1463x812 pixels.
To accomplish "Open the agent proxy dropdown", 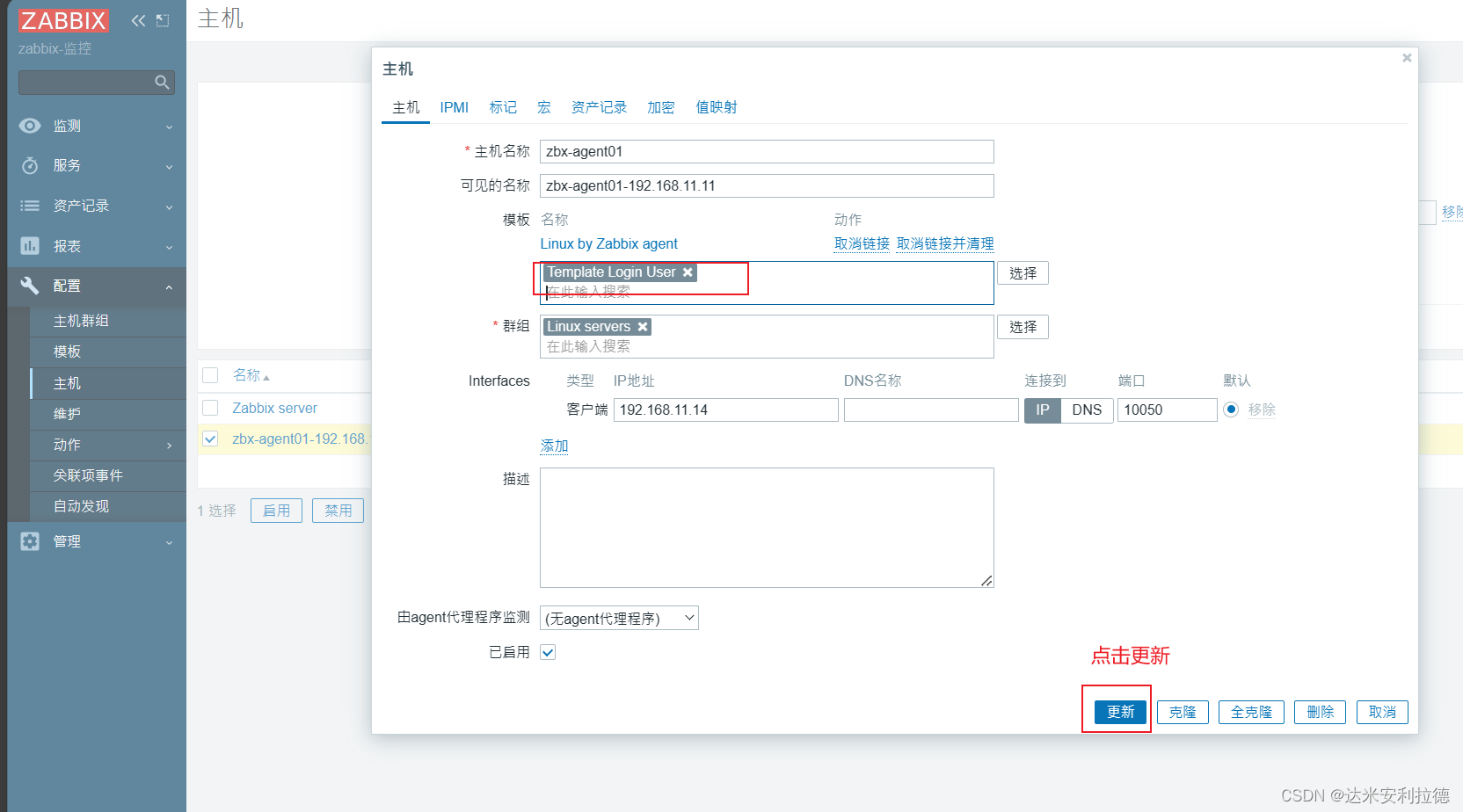I will [620, 619].
